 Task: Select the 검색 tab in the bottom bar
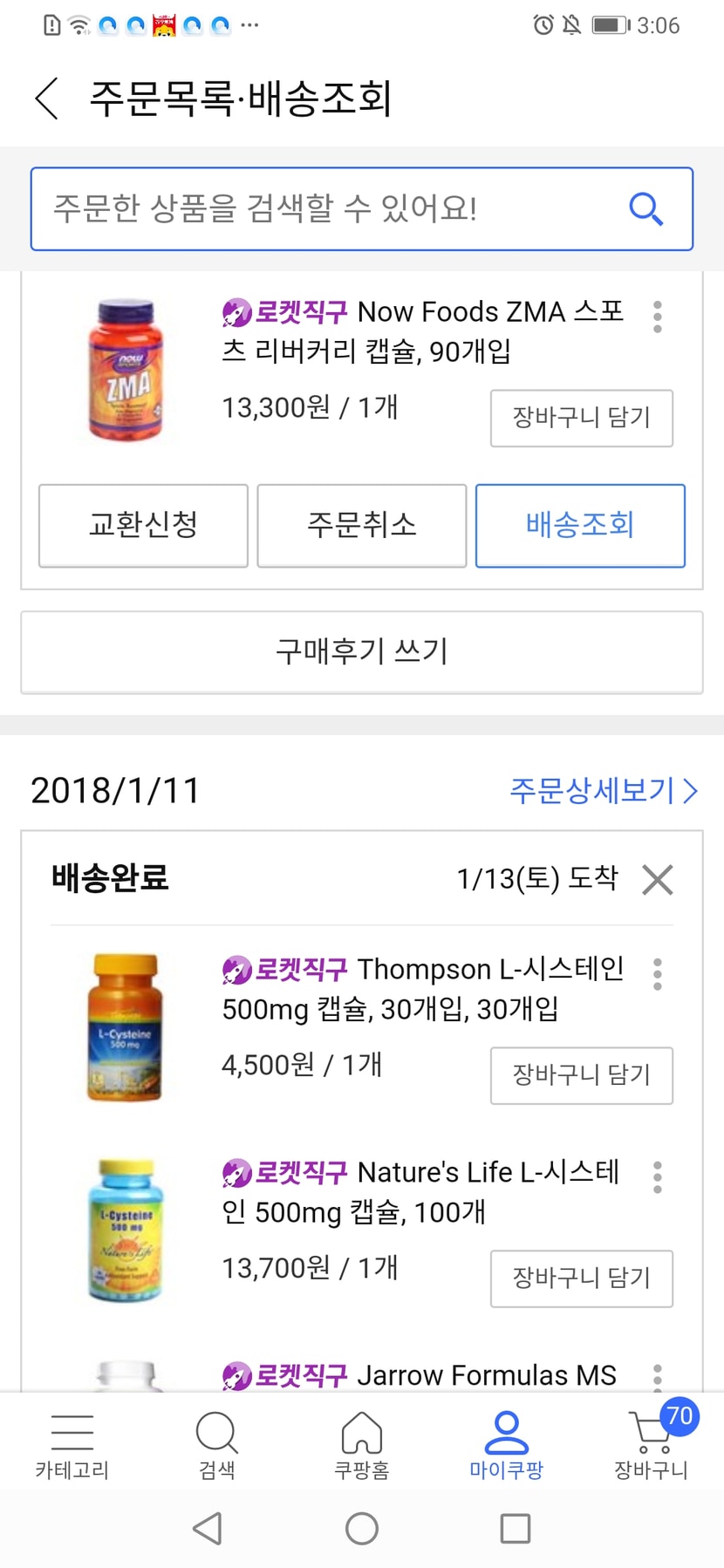(217, 1445)
